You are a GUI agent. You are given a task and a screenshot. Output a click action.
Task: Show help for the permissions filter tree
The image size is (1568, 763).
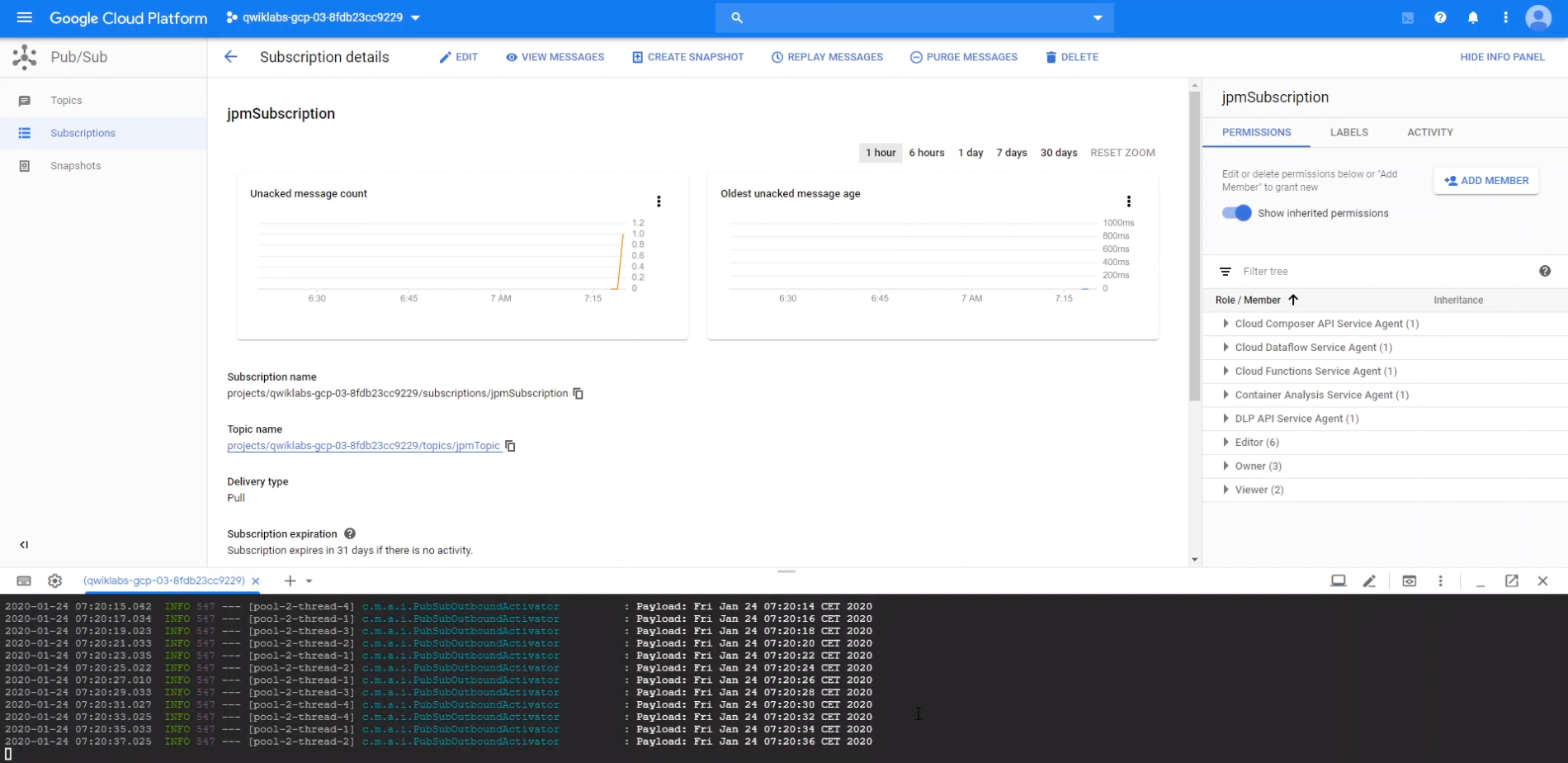(1545, 271)
